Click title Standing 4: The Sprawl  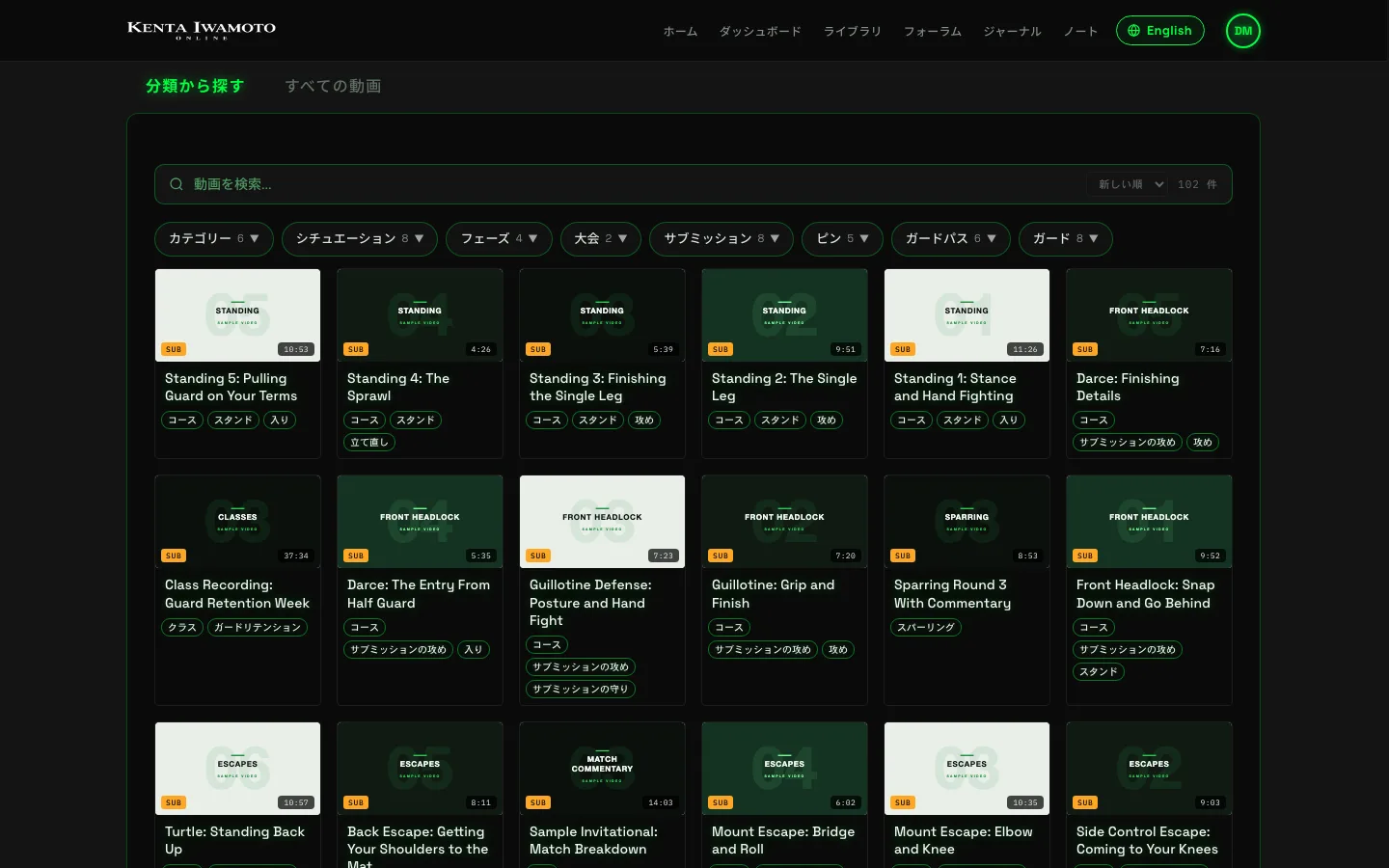pos(398,387)
